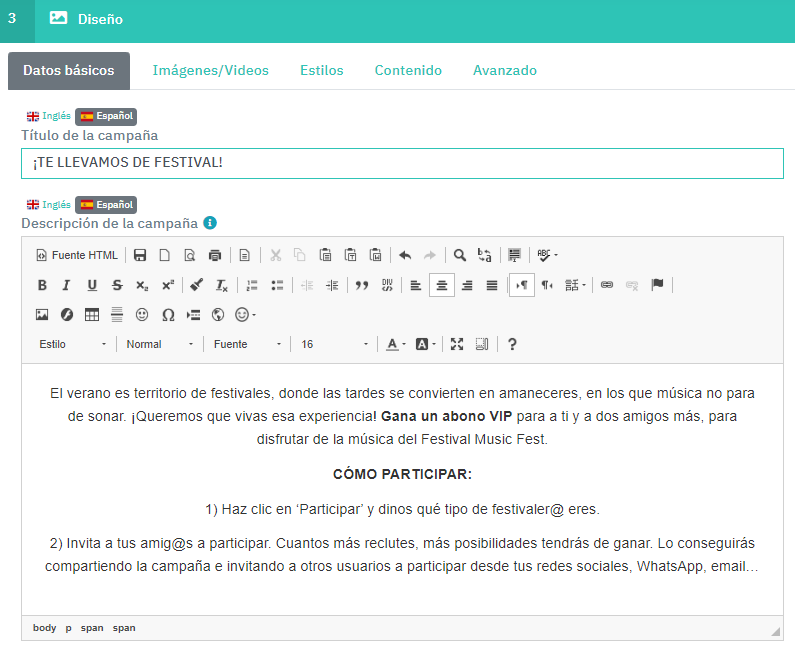Open the font size 16 dropdown
This screenshot has width=795, height=652.
(x=334, y=344)
